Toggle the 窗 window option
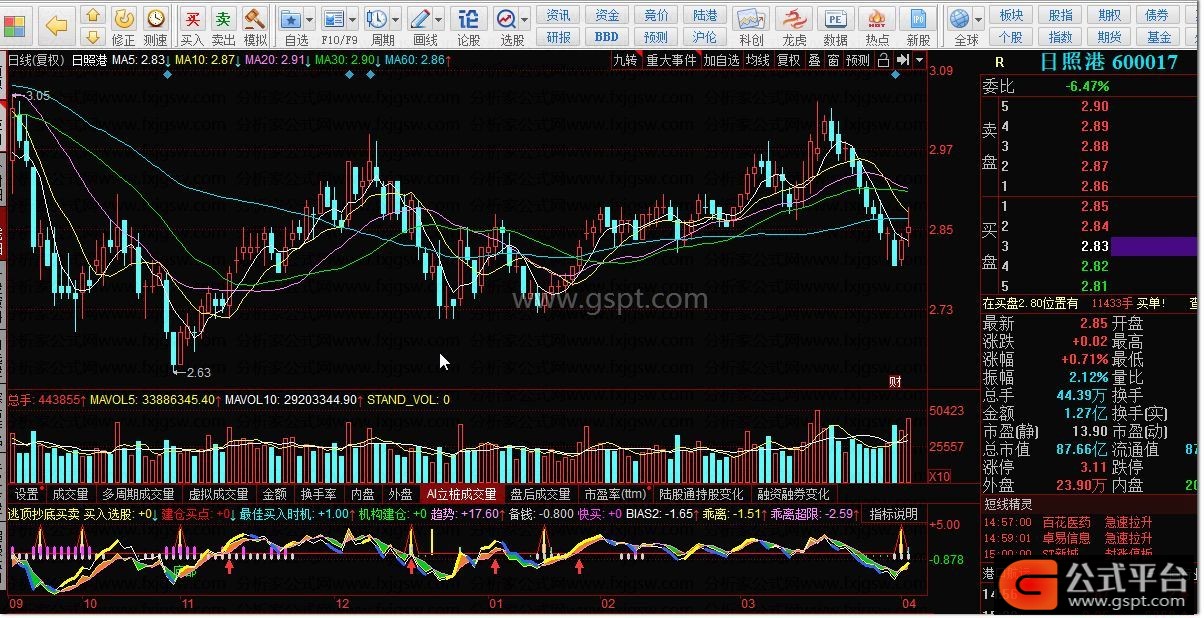Image resolution: width=1204 pixels, height=618 pixels. click(833, 60)
